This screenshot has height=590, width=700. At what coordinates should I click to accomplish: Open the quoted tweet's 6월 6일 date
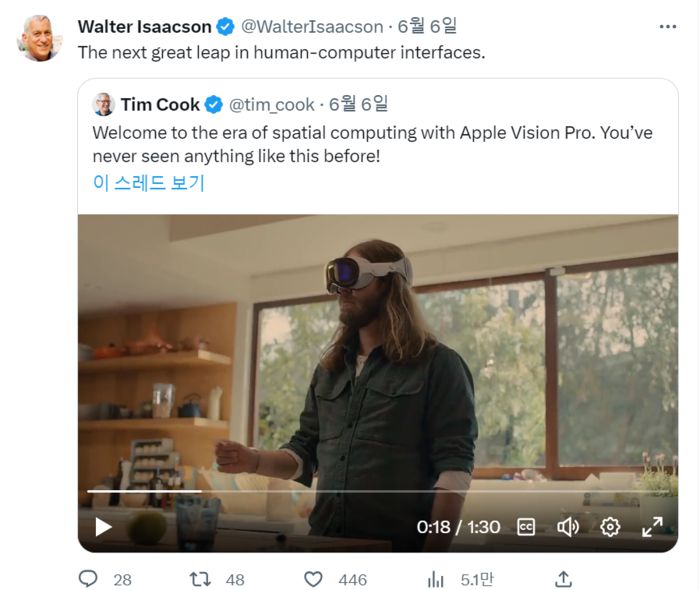point(358,104)
